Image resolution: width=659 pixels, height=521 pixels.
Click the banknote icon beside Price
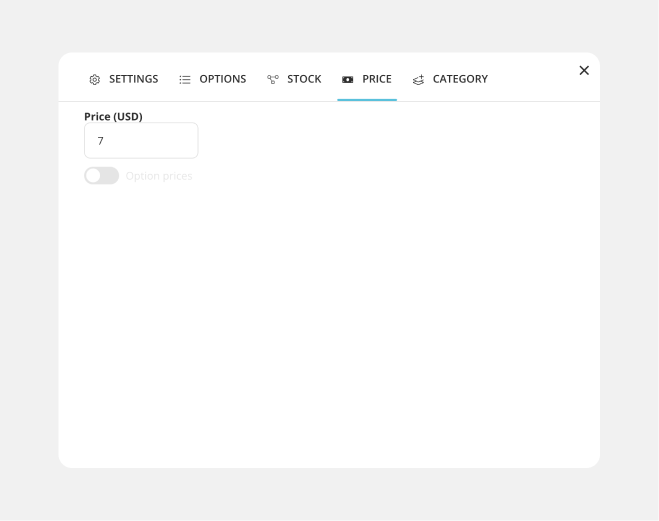348,80
